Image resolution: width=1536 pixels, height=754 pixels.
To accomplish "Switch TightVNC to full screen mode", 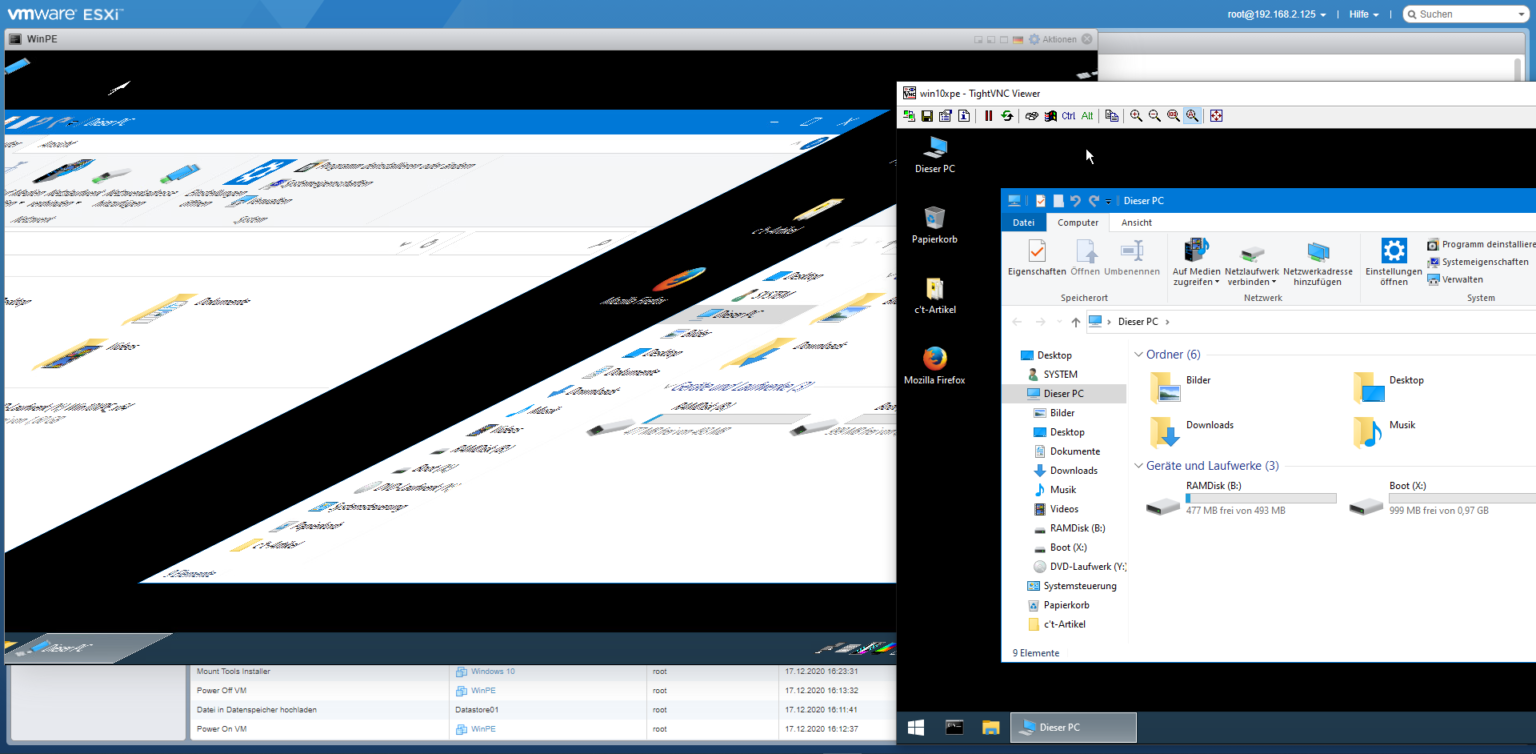I will coord(1215,116).
